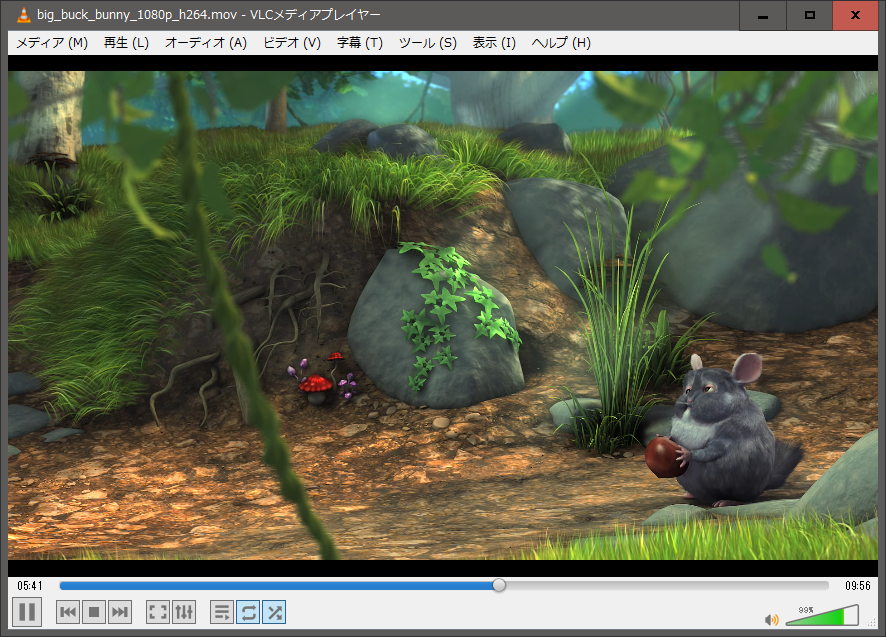Viewport: 886px width, 637px height.
Task: Click the remaining time 09:56 label
Action: pos(857,586)
